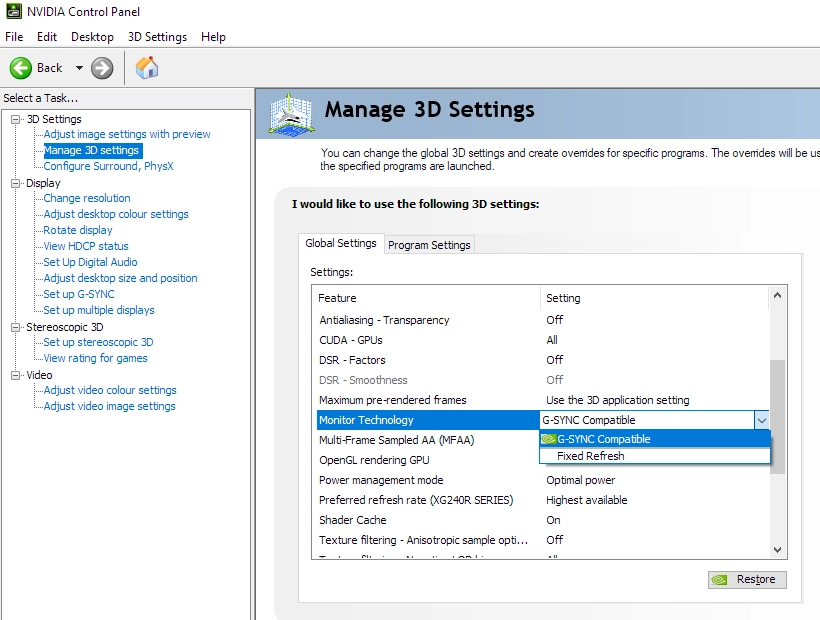
Task: Open the 3D Settings menu
Action: pyautogui.click(x=157, y=37)
